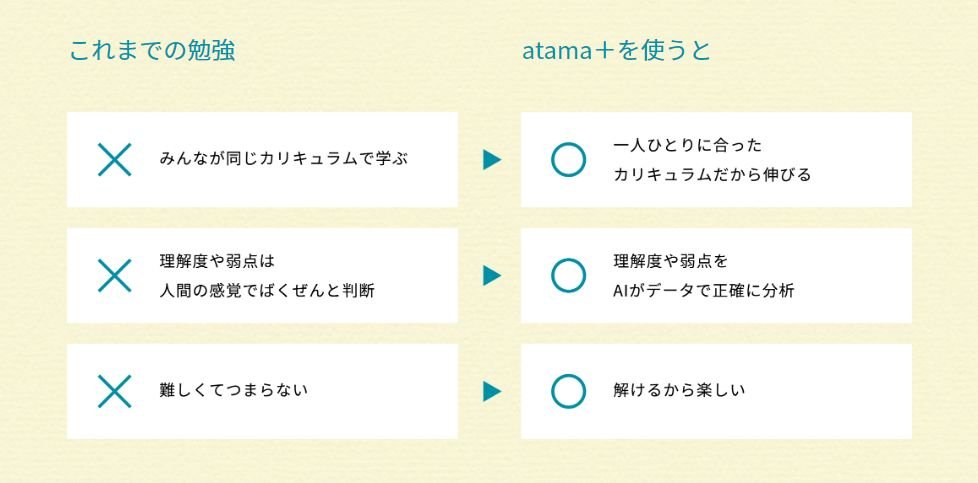
Task: Select the atama＋を使うと heading
Action: coord(616,51)
